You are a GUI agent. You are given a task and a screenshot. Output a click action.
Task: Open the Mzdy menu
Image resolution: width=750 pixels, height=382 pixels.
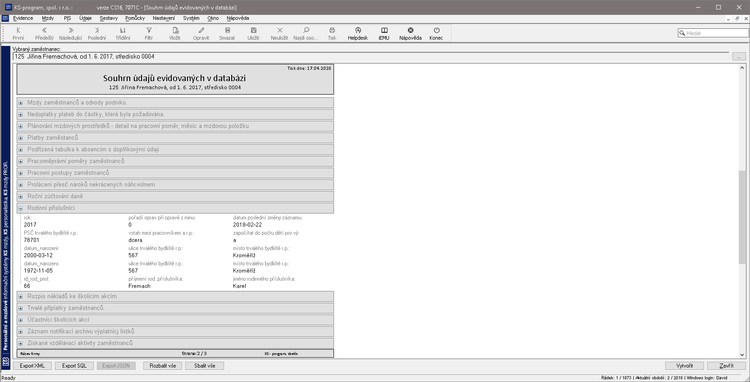point(48,18)
